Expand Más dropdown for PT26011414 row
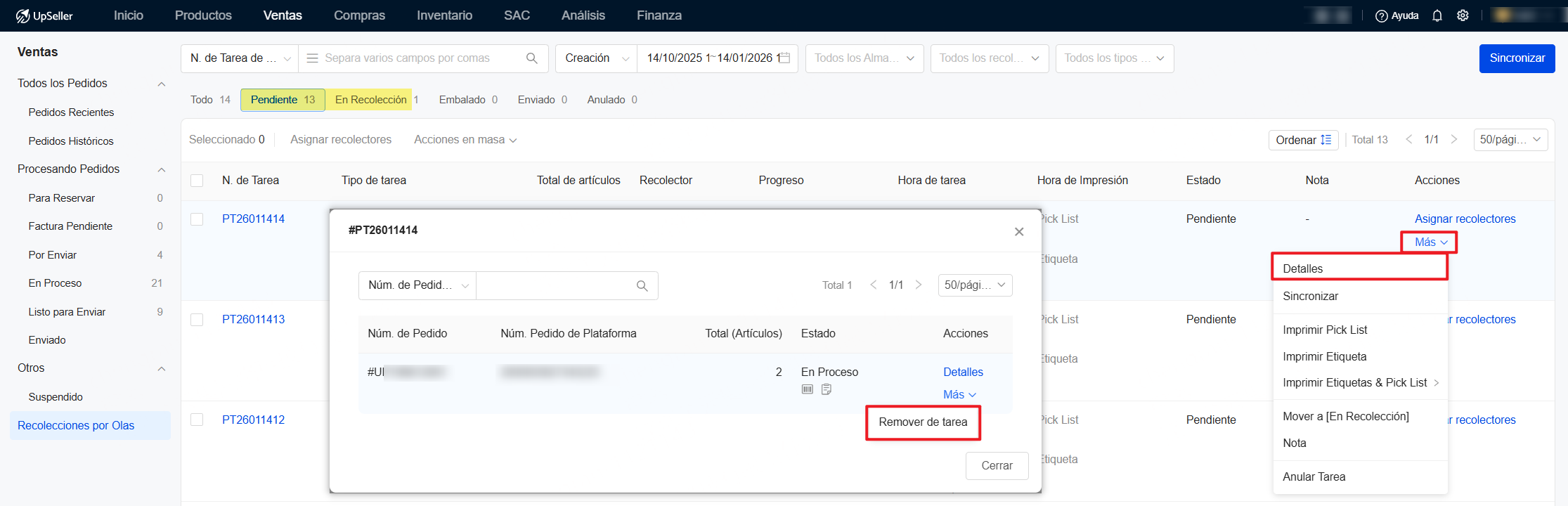The image size is (1568, 506). (x=1431, y=242)
